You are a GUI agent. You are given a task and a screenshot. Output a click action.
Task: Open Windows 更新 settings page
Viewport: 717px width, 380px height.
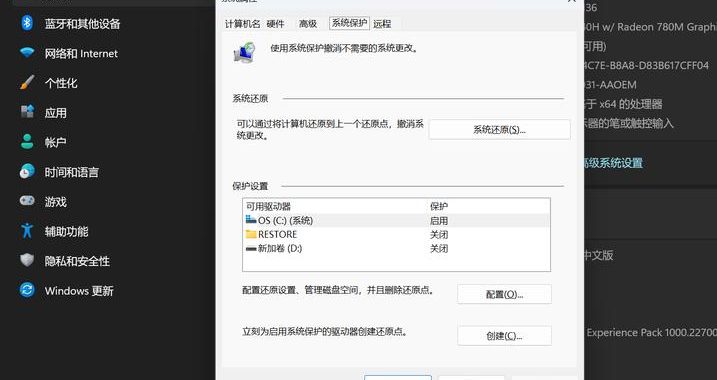tap(79, 291)
